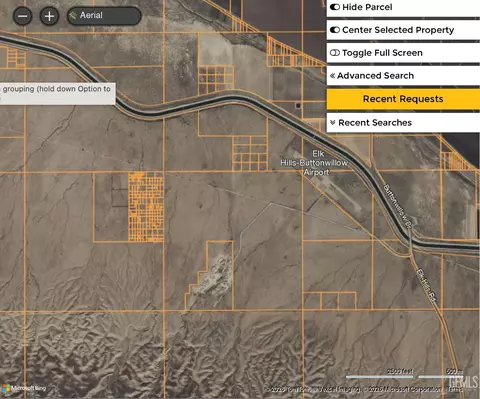Image resolution: width=480 pixels, height=399 pixels.
Task: Click the Recent Searches double-chevron icon
Action: 332,123
